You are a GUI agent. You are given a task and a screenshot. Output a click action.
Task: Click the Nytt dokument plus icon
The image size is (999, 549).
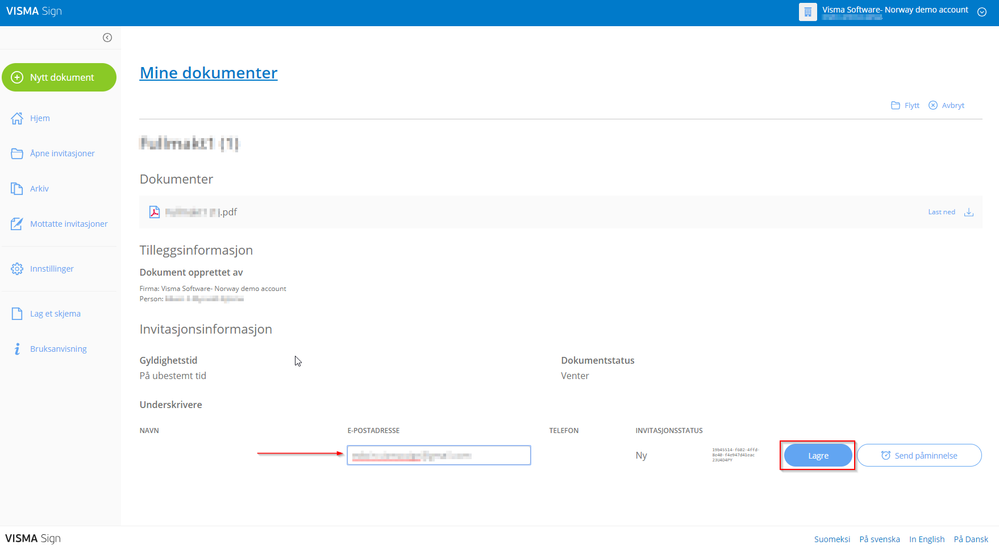click(17, 77)
